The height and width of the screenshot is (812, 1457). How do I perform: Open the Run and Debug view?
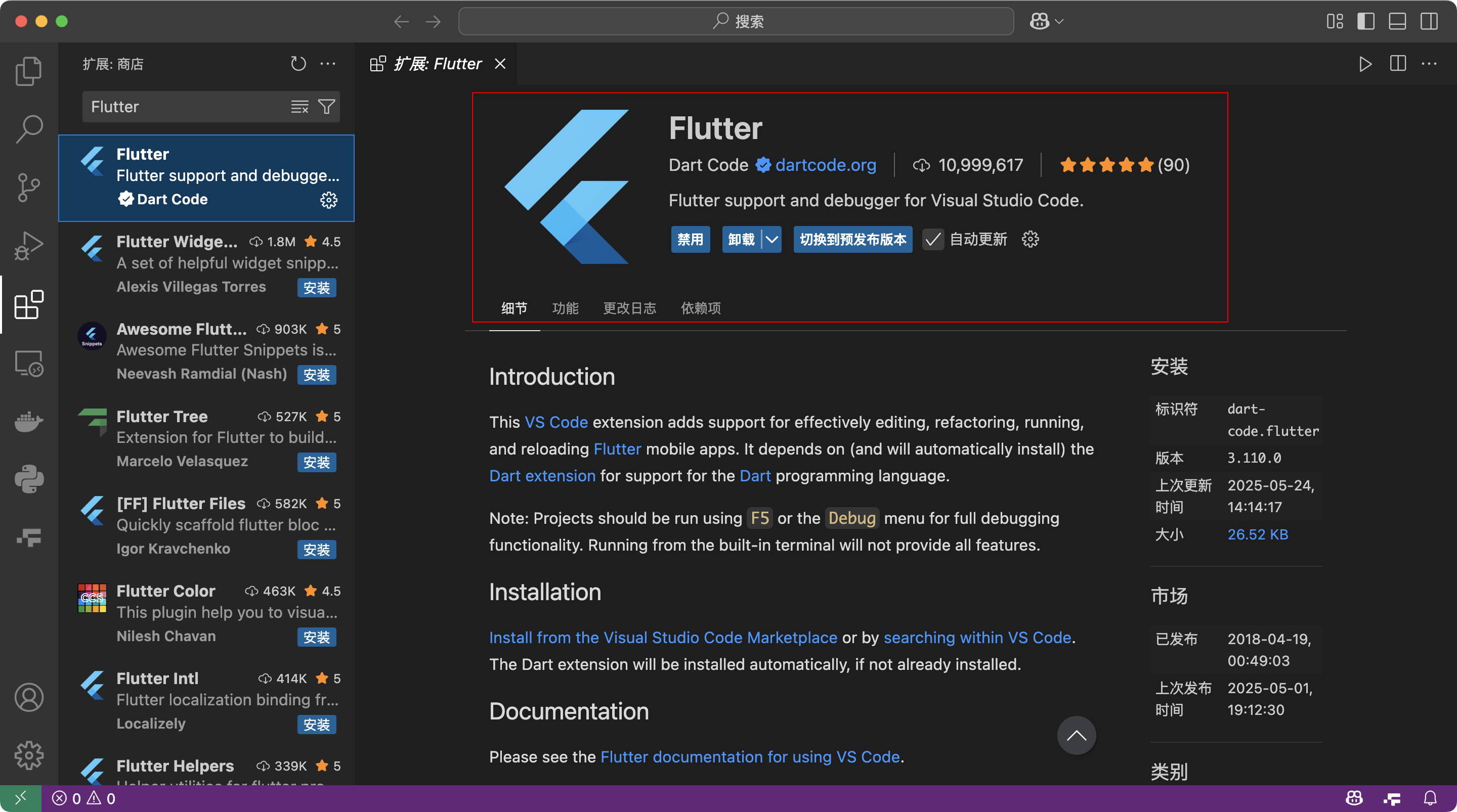tap(28, 245)
